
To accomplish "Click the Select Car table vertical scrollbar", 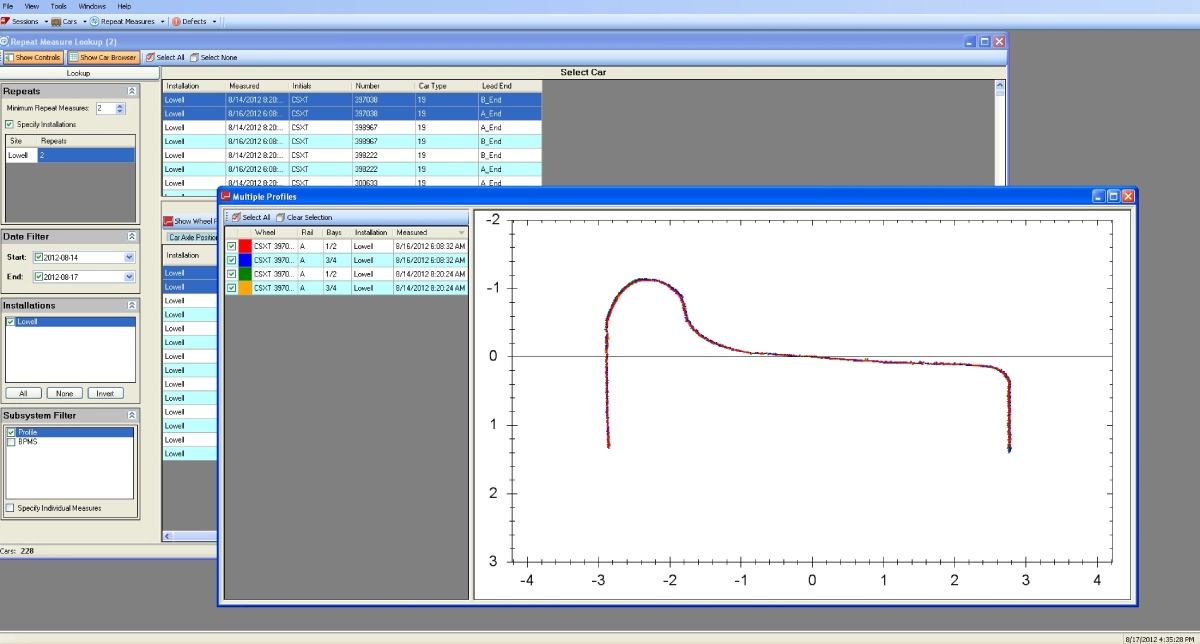I will coord(999,133).
